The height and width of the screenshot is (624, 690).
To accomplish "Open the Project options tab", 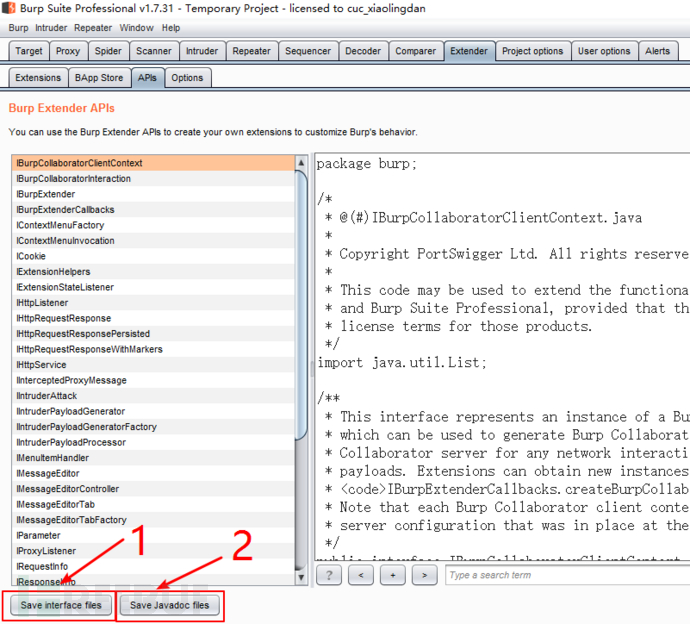I will (532, 51).
